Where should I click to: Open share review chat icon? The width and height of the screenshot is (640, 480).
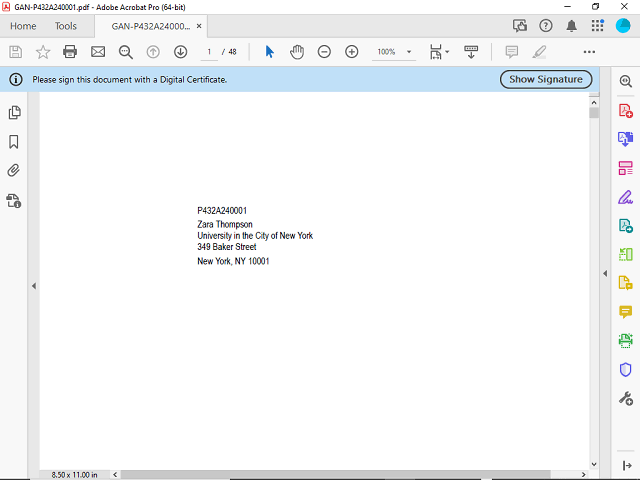point(520,26)
